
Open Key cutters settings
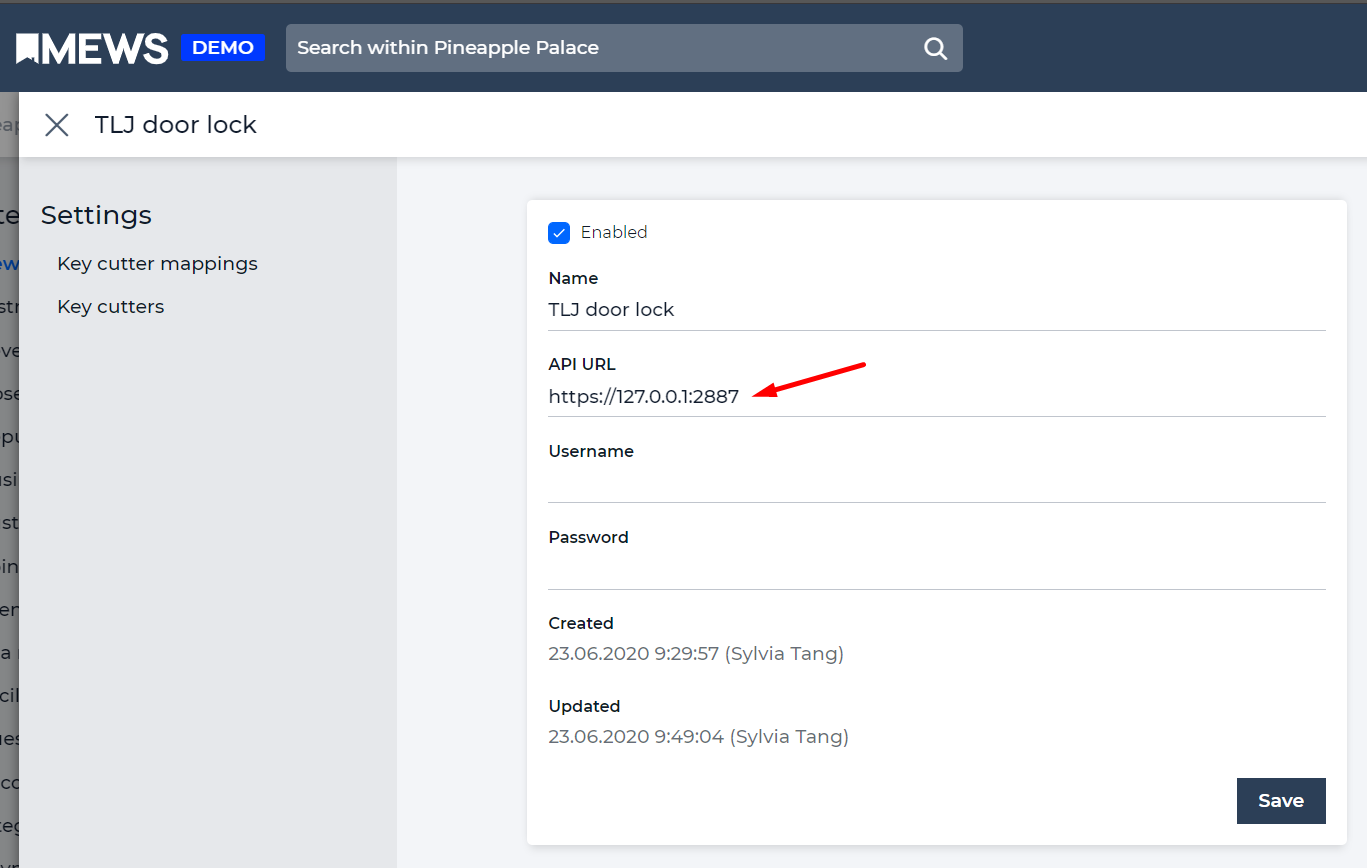point(111,307)
